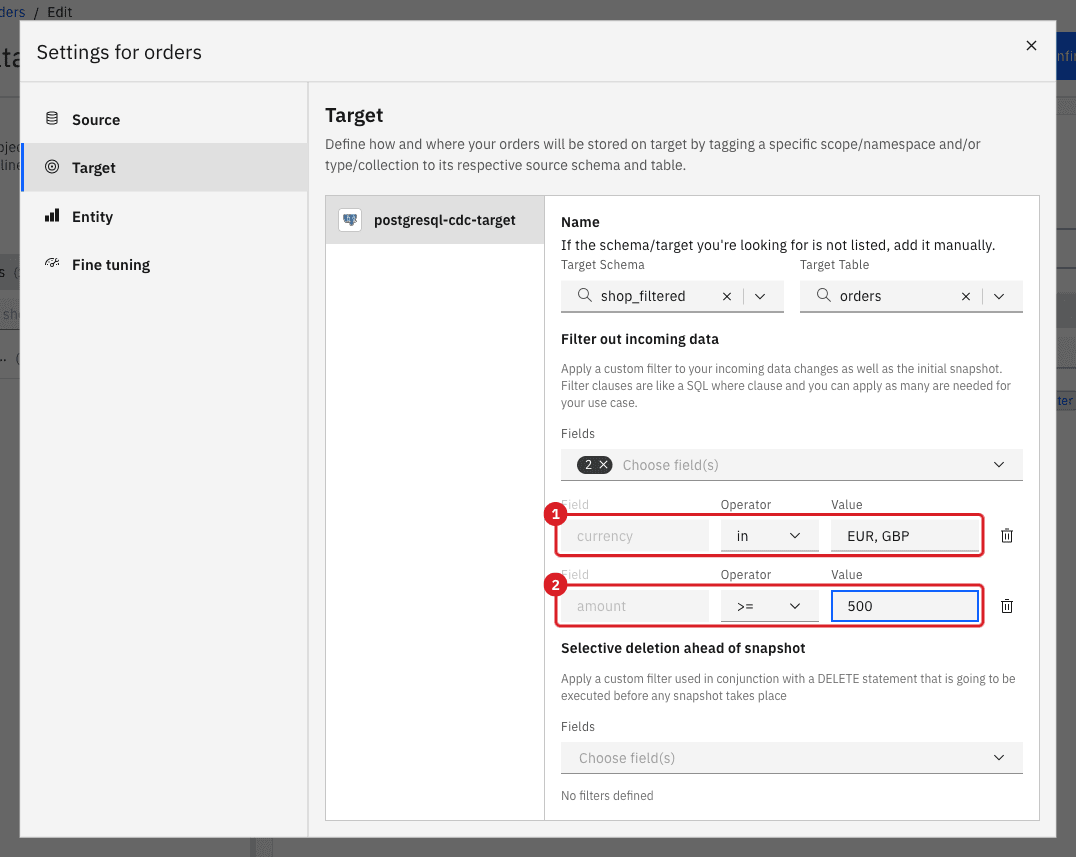This screenshot has height=857, width=1076.
Task: Click the disabled currency field box
Action: 635,536
